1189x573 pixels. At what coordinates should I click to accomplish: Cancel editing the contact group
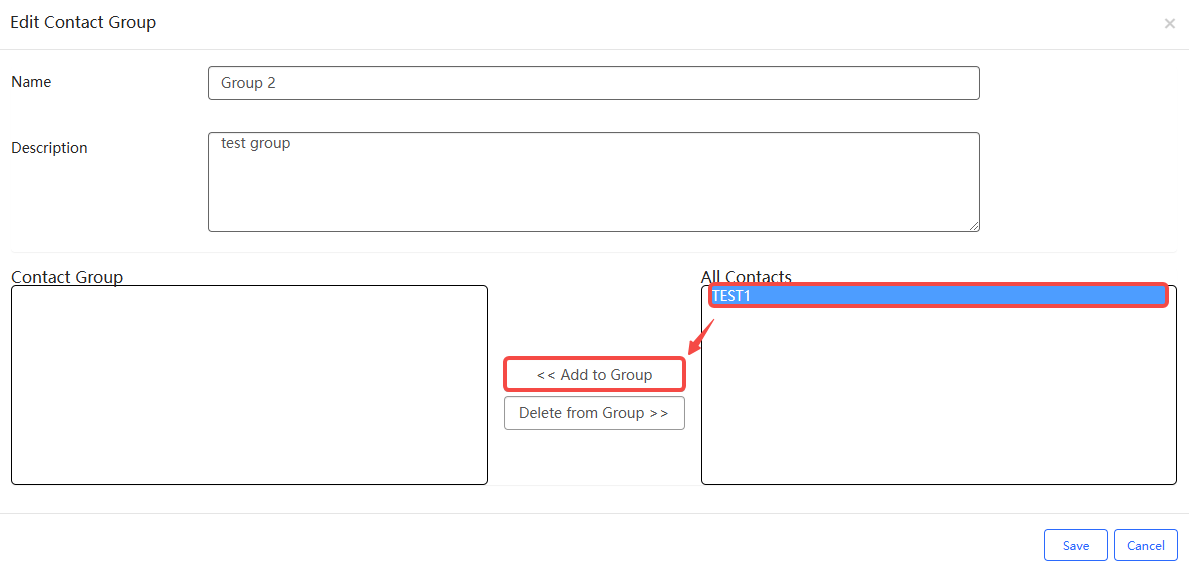coord(1145,545)
